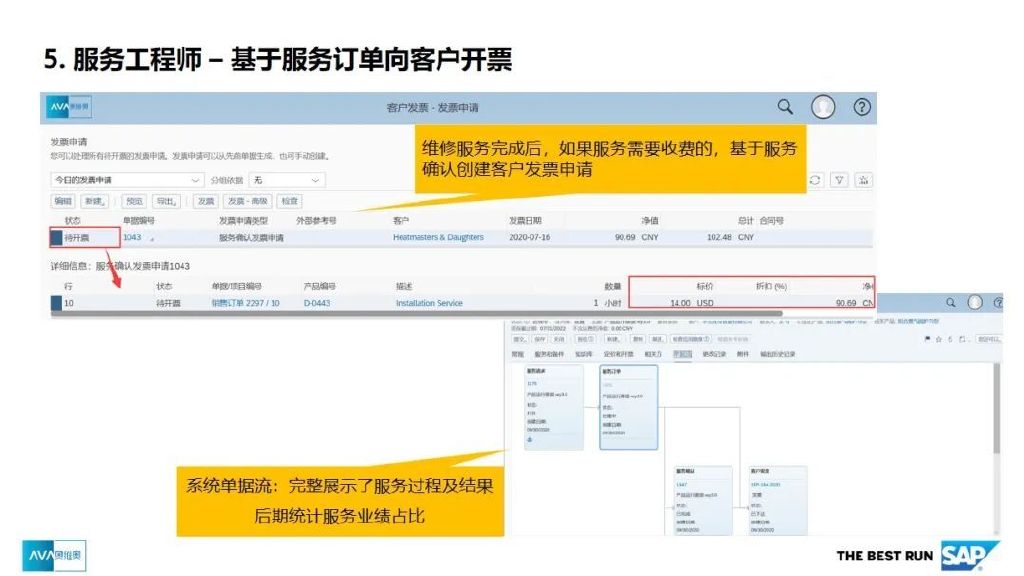Open the 新建 dropdown in invoice request toolbar
This screenshot has width=1024, height=576.
point(95,201)
